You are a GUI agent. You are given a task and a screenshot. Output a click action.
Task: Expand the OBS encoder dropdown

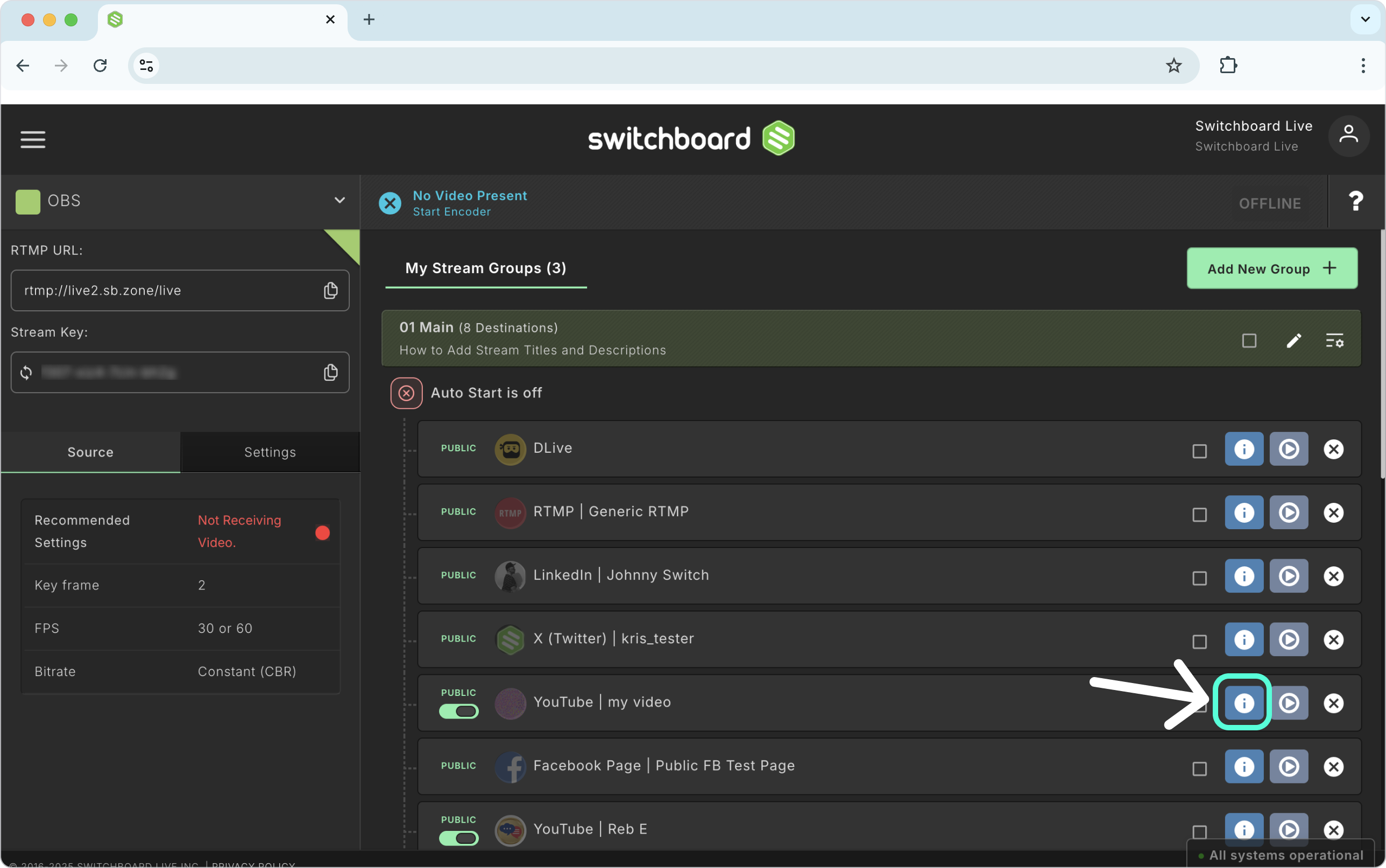[340, 201]
